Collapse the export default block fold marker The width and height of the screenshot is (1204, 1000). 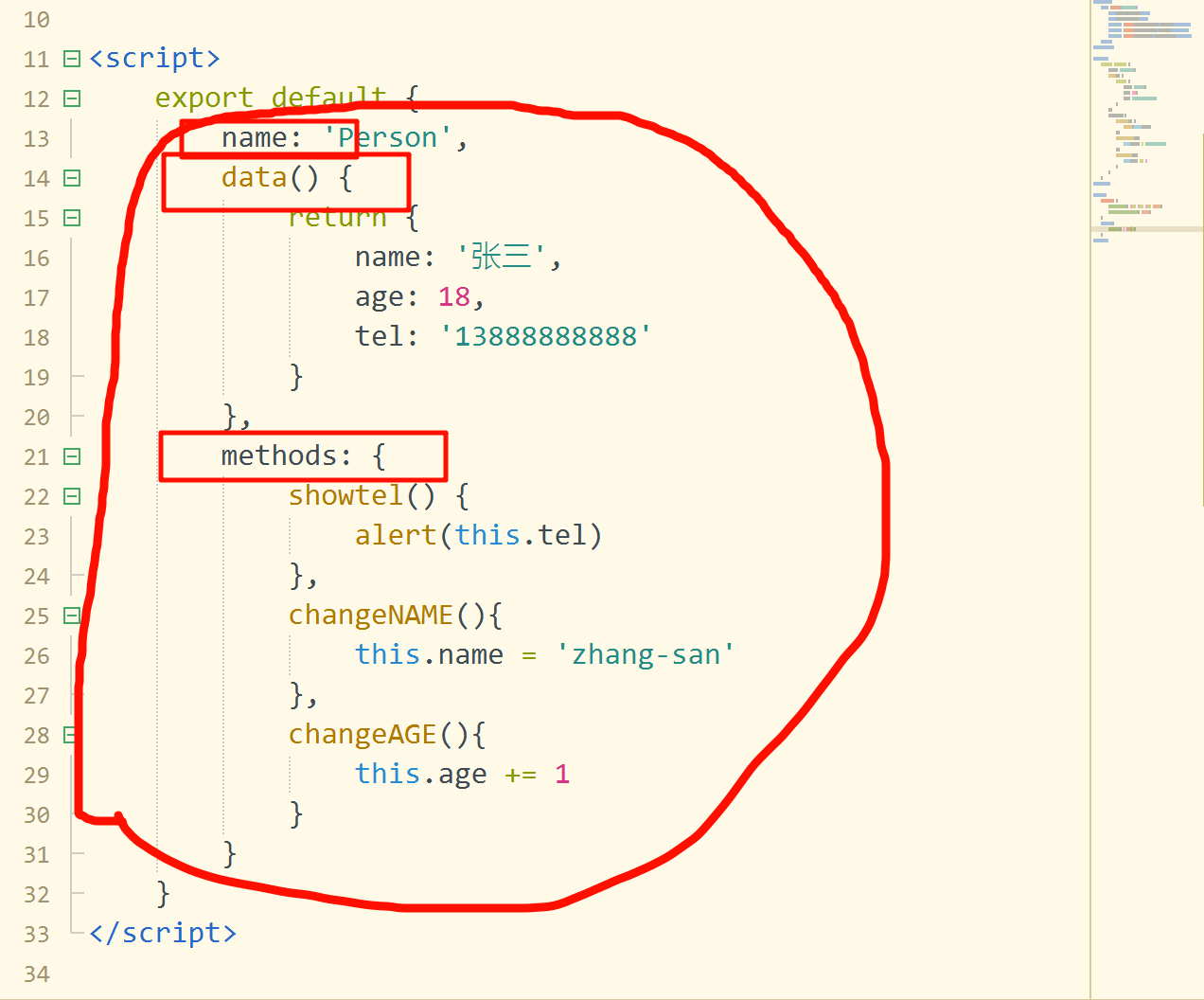click(72, 98)
